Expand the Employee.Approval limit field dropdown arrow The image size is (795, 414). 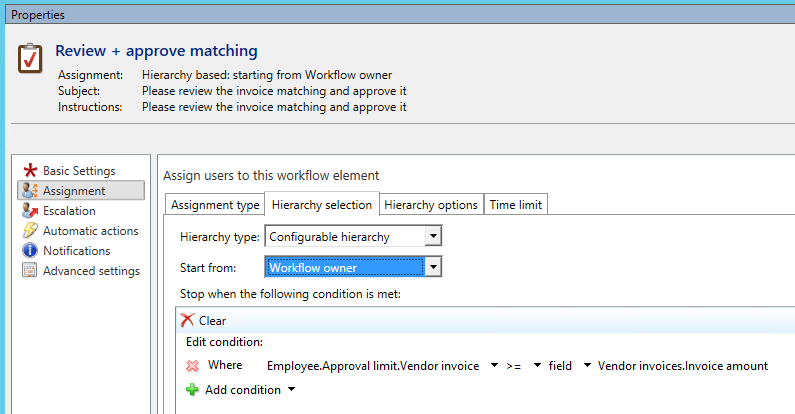(495, 366)
